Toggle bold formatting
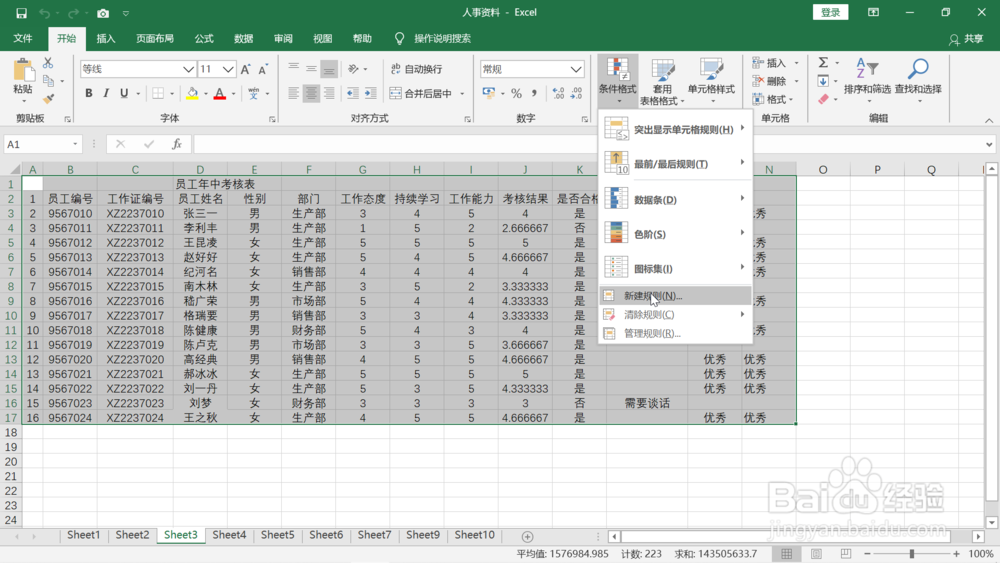 (x=89, y=94)
